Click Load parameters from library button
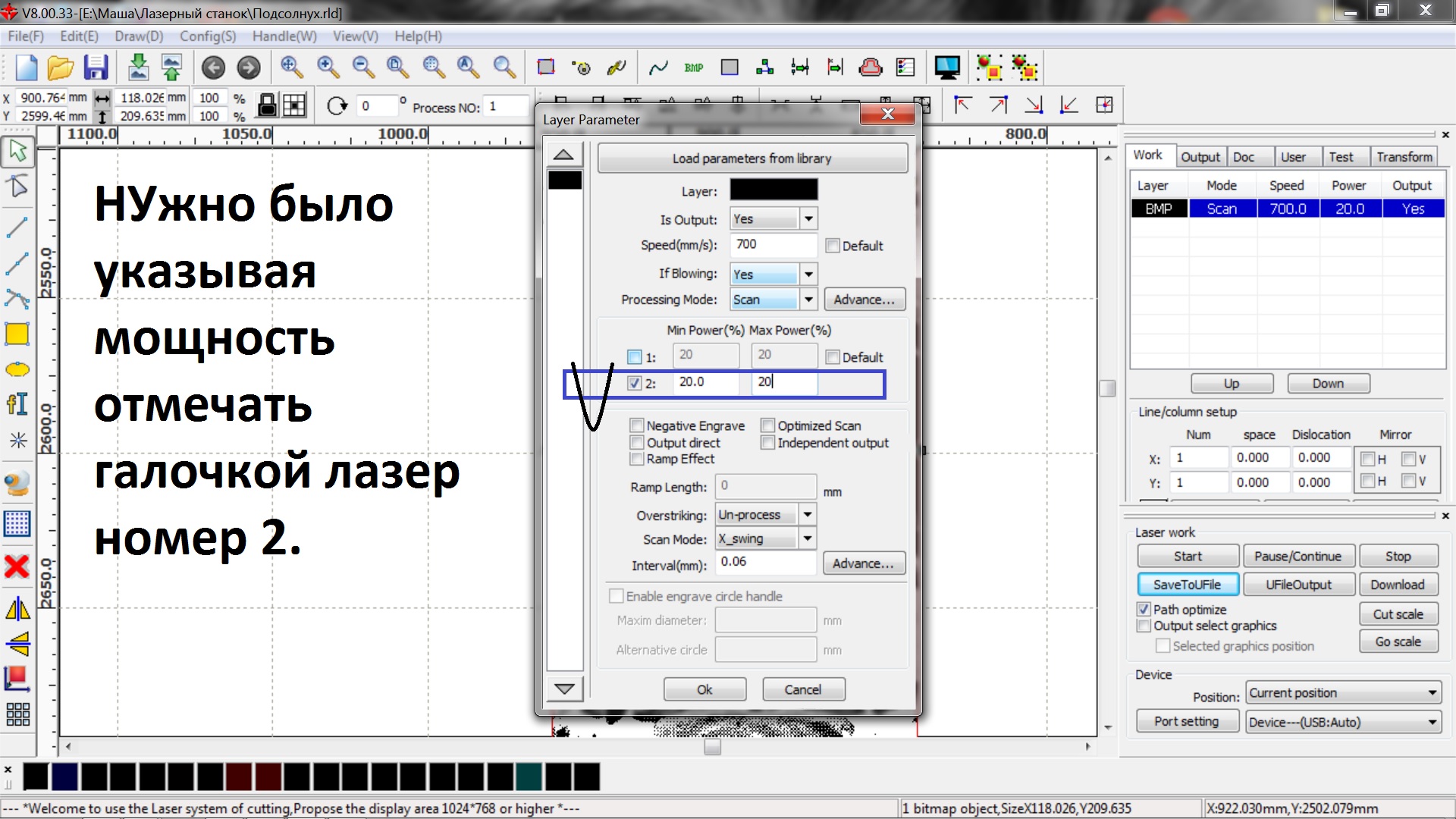 tap(752, 158)
